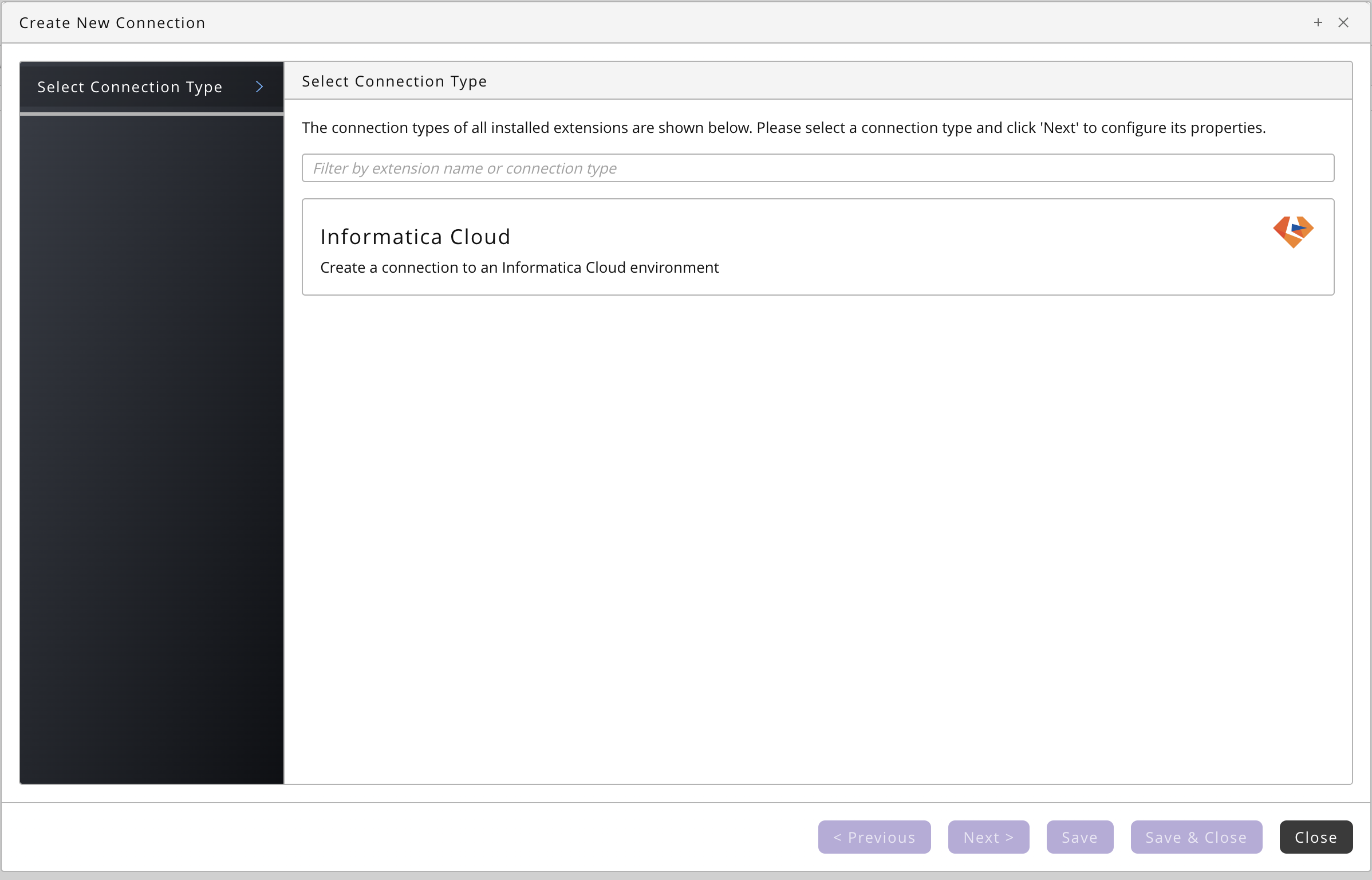This screenshot has width=1372, height=880.
Task: Click the filter by extension name field
Action: pos(818,168)
